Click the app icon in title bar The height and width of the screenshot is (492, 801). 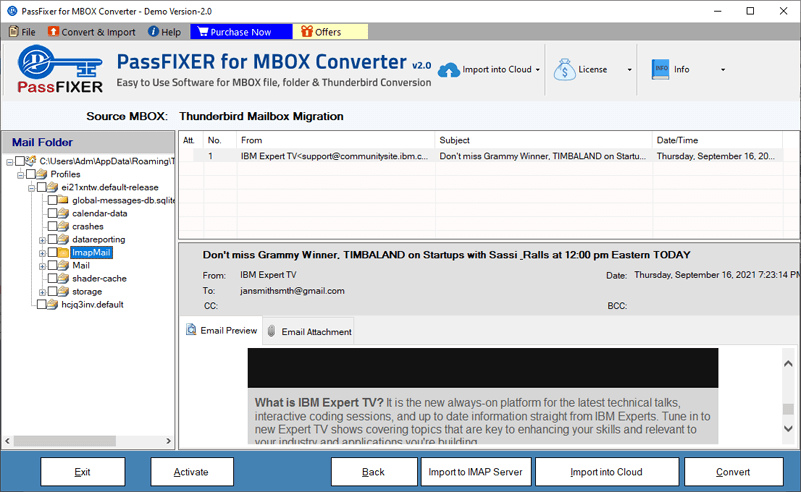(12, 11)
